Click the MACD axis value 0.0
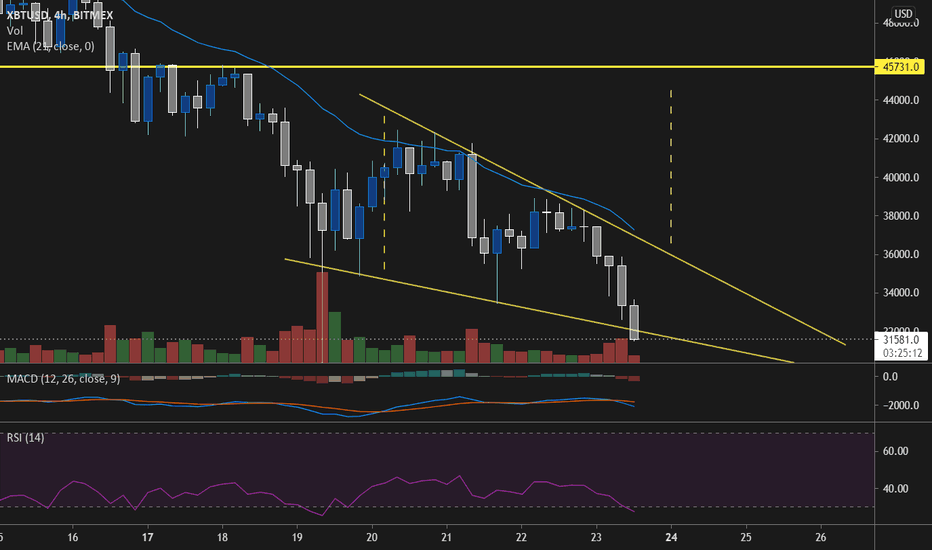 coord(890,376)
